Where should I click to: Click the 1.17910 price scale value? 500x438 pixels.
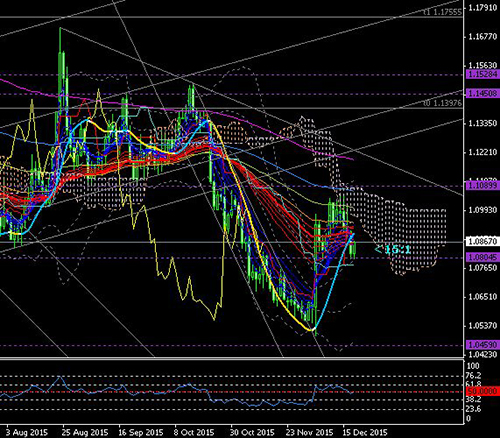pos(483,7)
